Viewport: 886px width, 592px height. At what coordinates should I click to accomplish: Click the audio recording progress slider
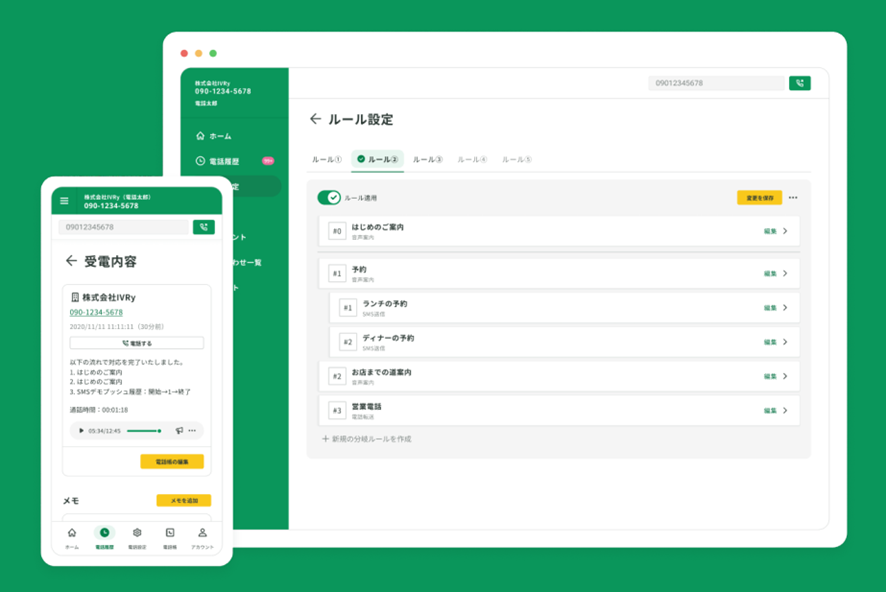coord(145,431)
